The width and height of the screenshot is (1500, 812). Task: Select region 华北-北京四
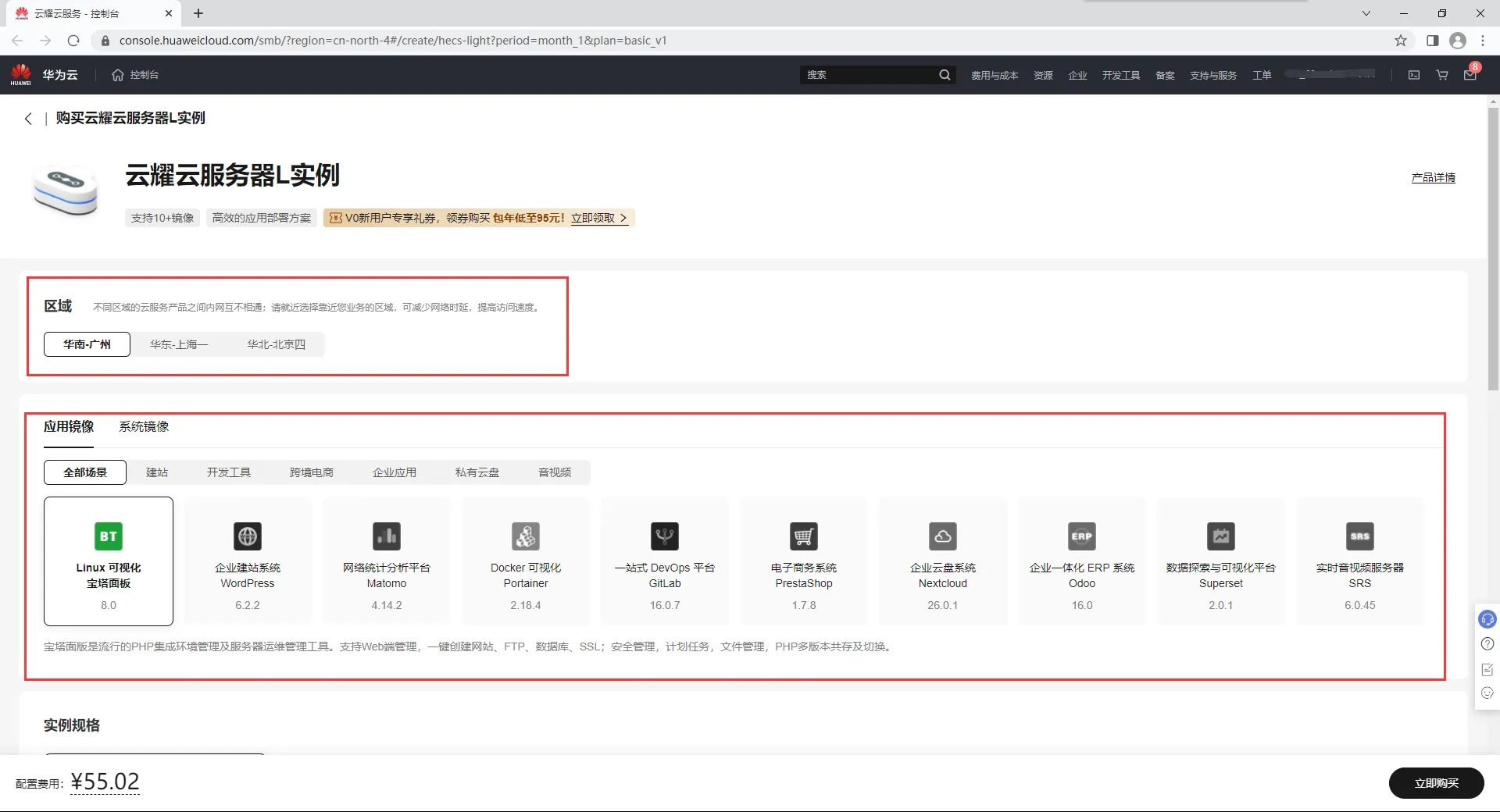pyautogui.click(x=277, y=344)
